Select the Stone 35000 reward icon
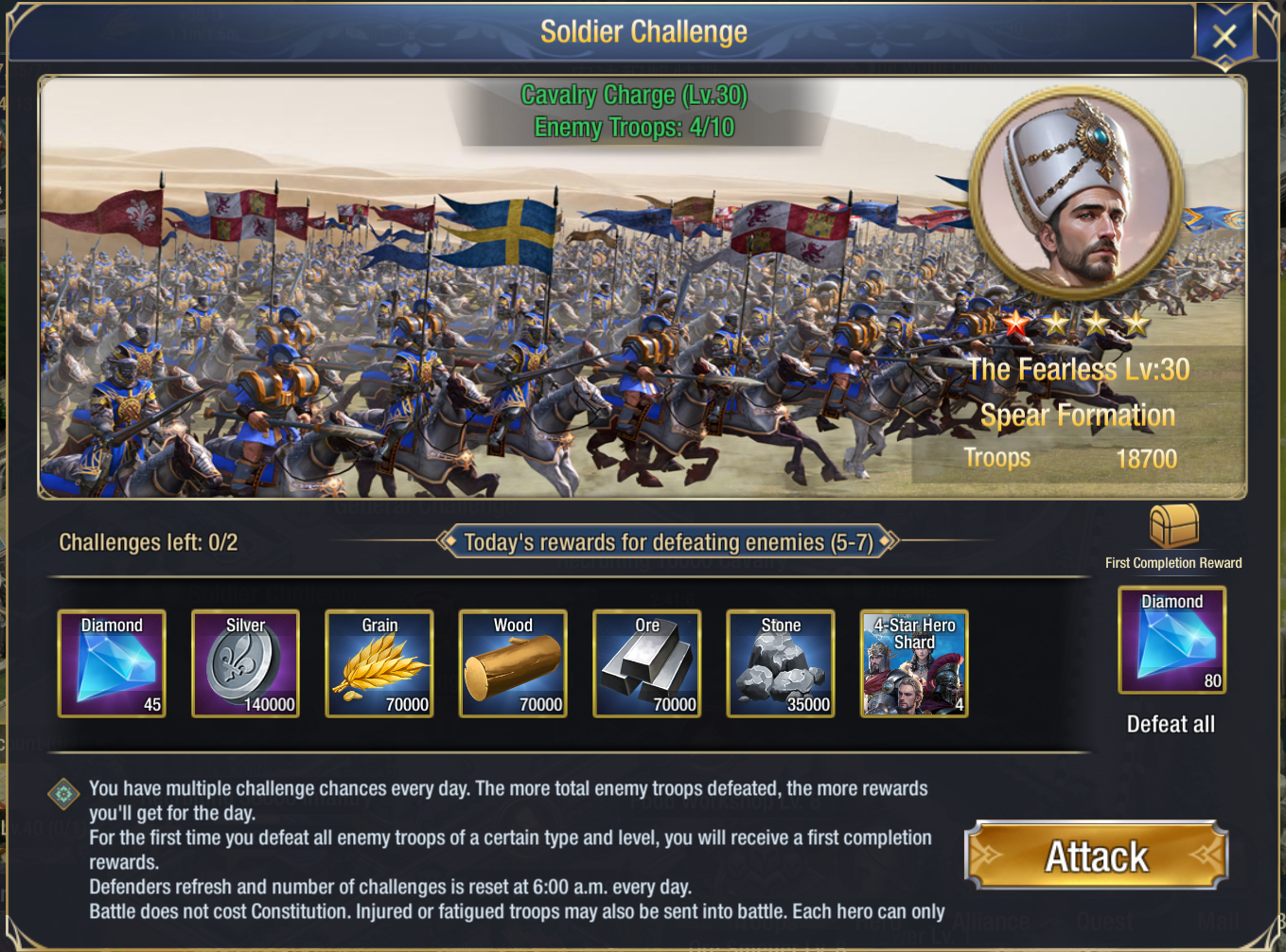 [x=781, y=663]
